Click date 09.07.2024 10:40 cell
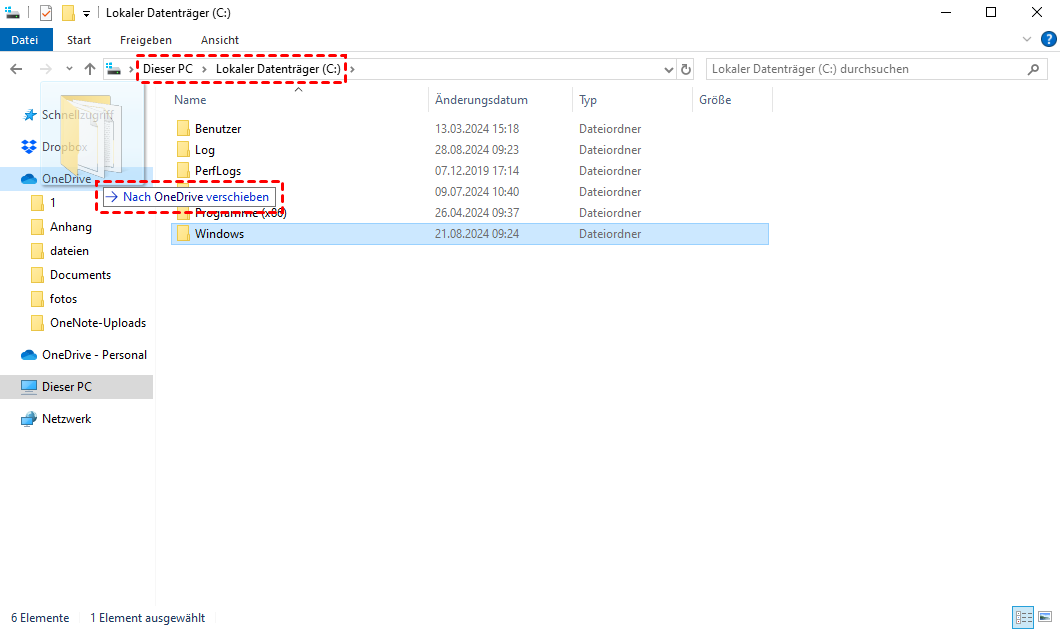Viewport: 1061px width, 629px height. 477,191
